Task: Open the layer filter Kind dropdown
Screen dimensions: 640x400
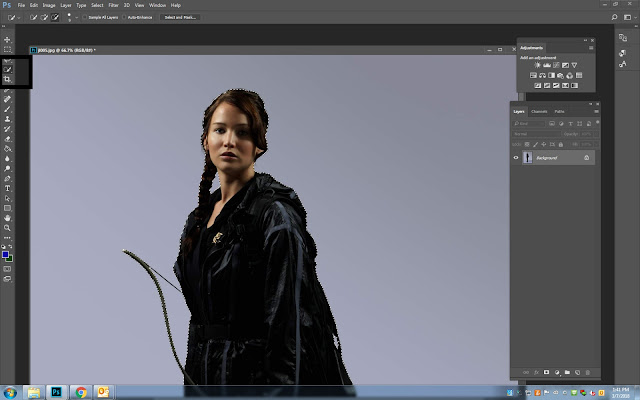Action: [529, 123]
